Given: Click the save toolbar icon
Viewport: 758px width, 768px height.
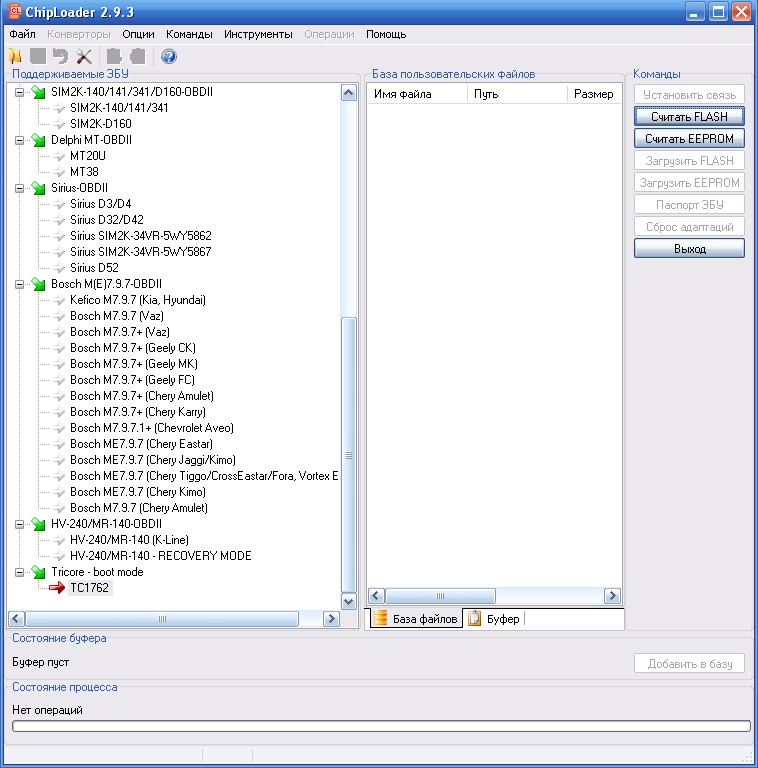Looking at the screenshot, I should tap(38, 56).
